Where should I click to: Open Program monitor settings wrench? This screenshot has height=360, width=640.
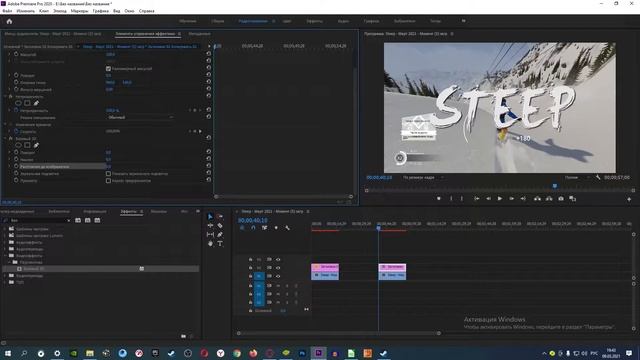(598, 178)
